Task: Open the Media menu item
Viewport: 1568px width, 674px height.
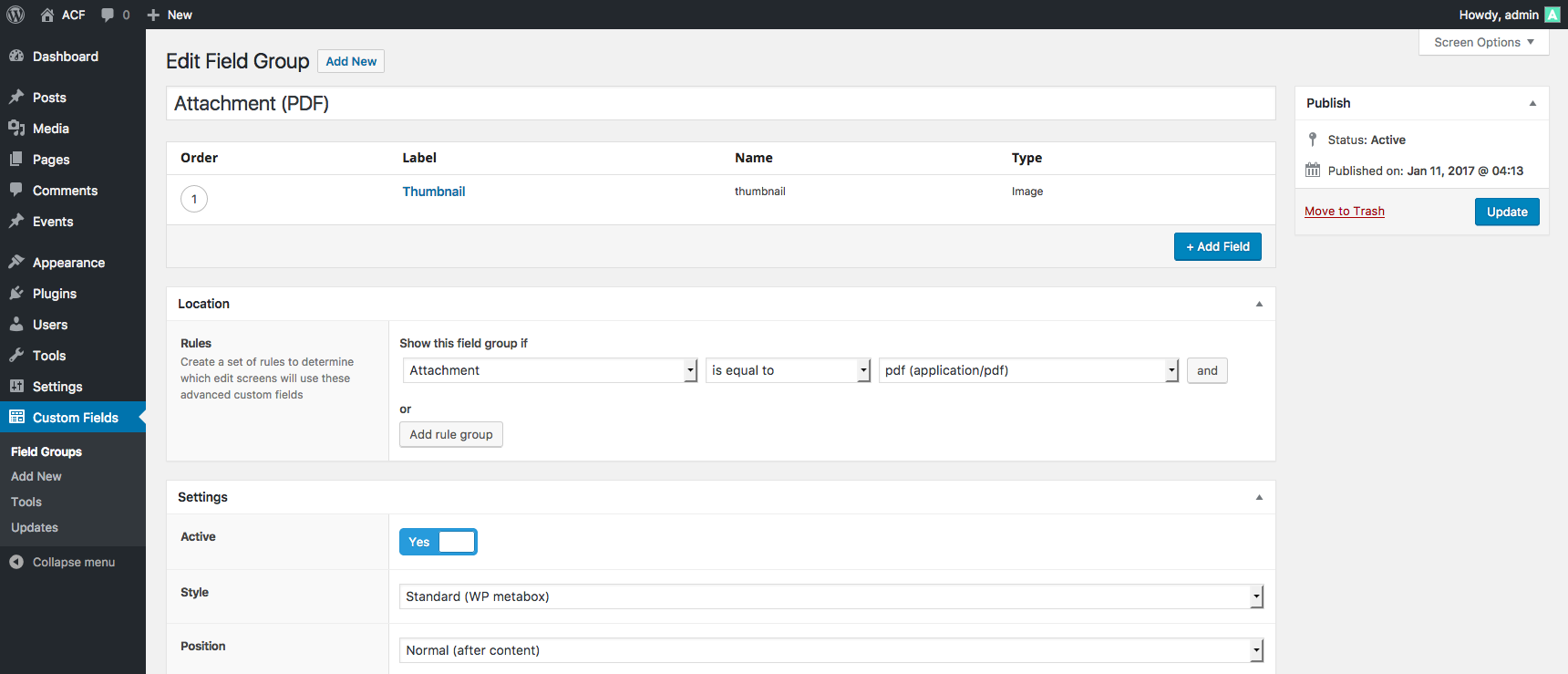Action: pyautogui.click(x=51, y=129)
